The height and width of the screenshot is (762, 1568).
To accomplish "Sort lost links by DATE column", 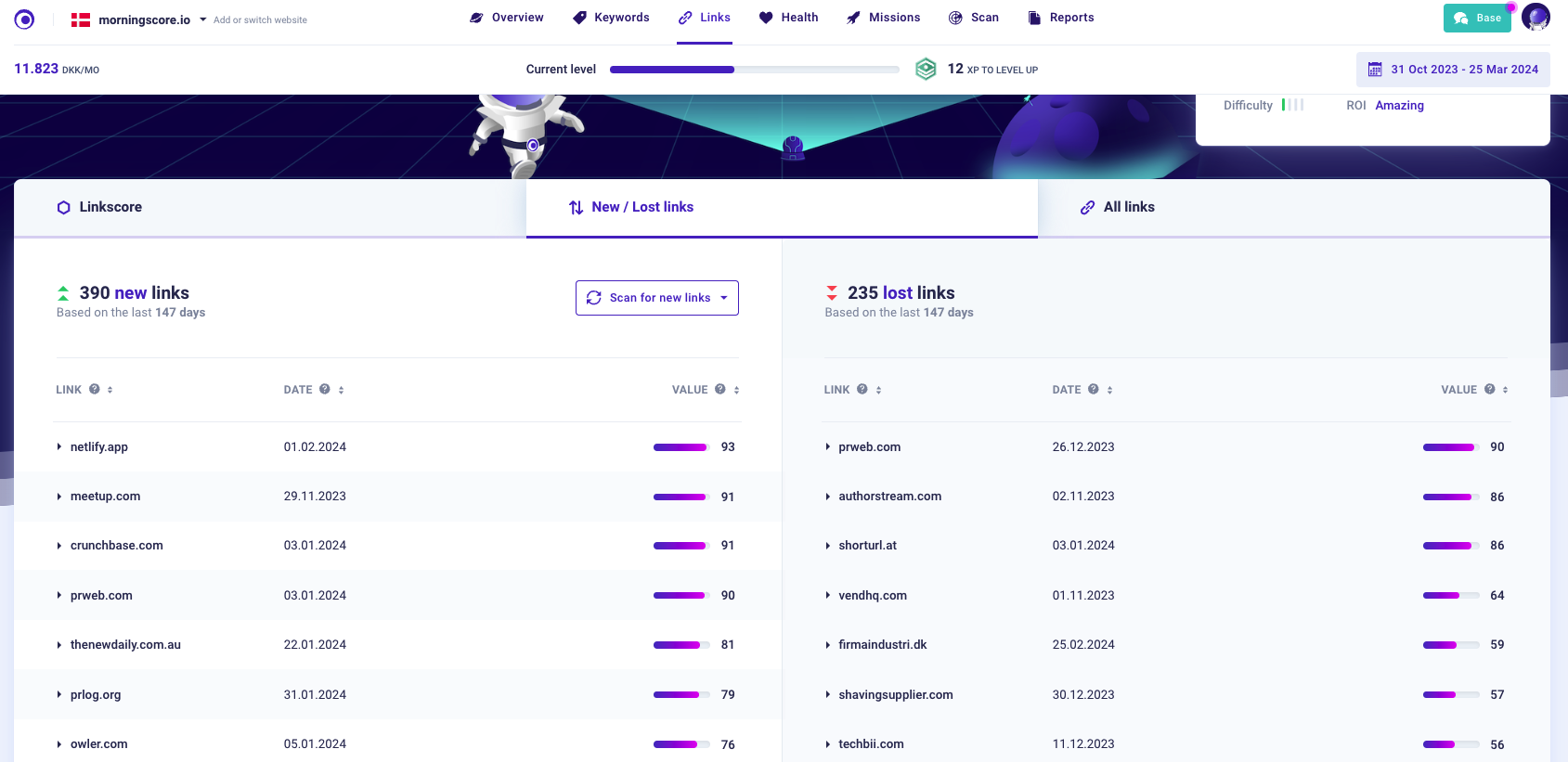I will click(1109, 391).
